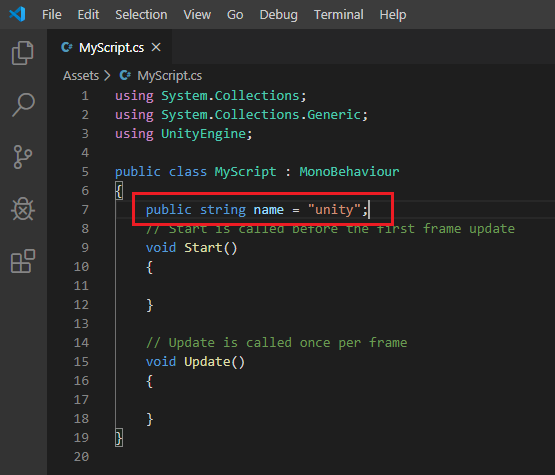Click the first line's using keyword
This screenshot has width=555, height=475.
pyautogui.click(x=134, y=96)
